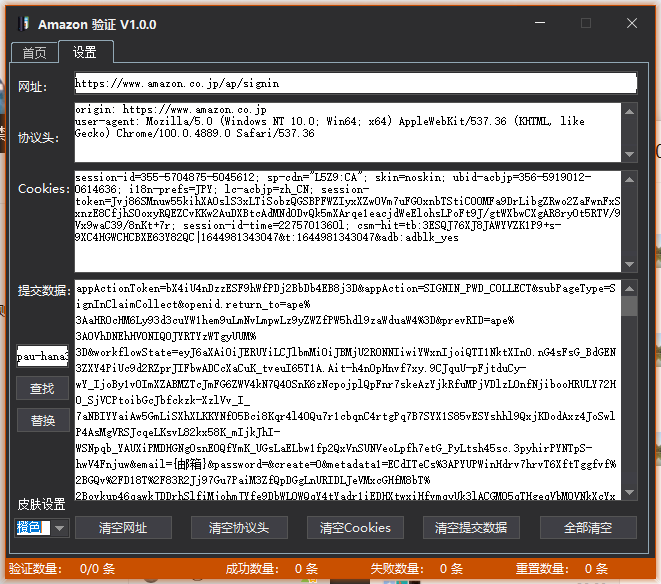Click the Cookies scrollbar down arrow
The height and width of the screenshot is (584, 661).
pyautogui.click(x=629, y=264)
